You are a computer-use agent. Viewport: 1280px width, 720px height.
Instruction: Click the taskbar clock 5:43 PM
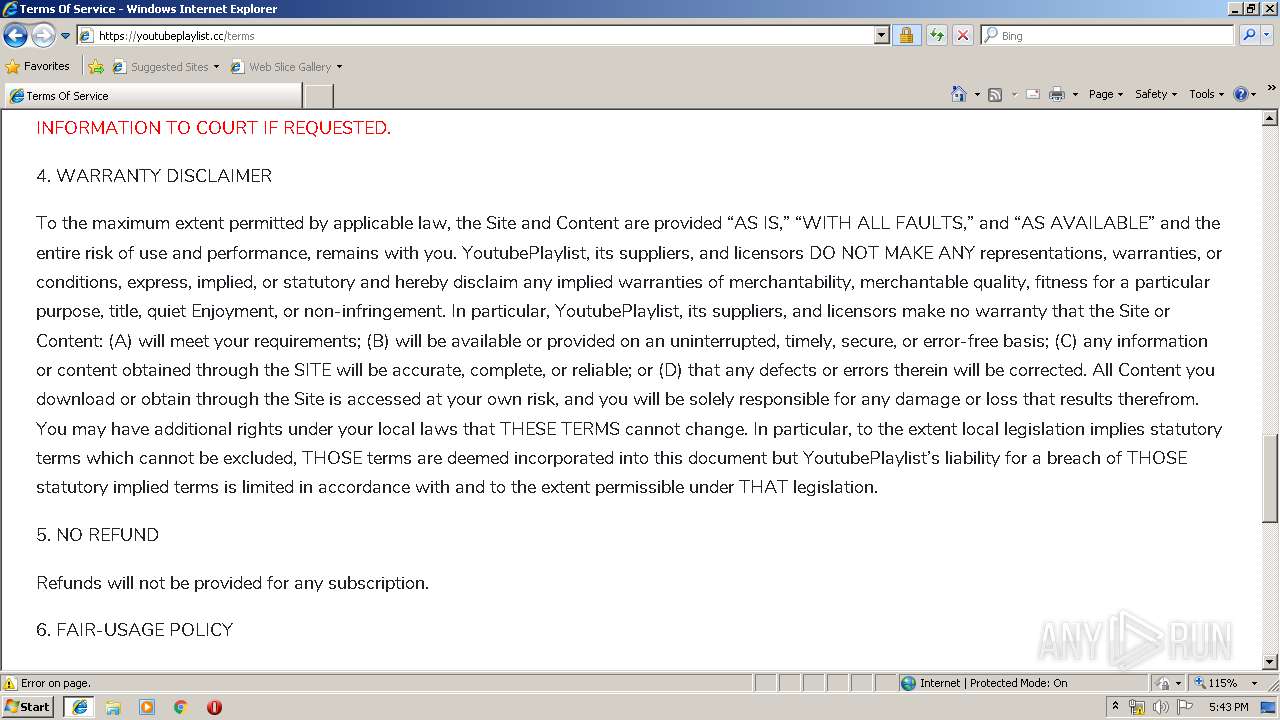[1228, 707]
